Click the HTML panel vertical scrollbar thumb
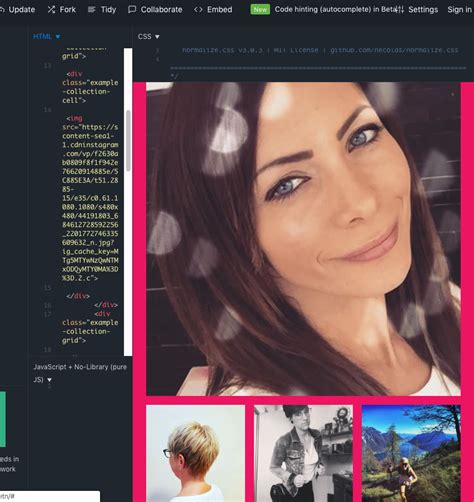Screen dimensions: 474x502 pos(128,141)
